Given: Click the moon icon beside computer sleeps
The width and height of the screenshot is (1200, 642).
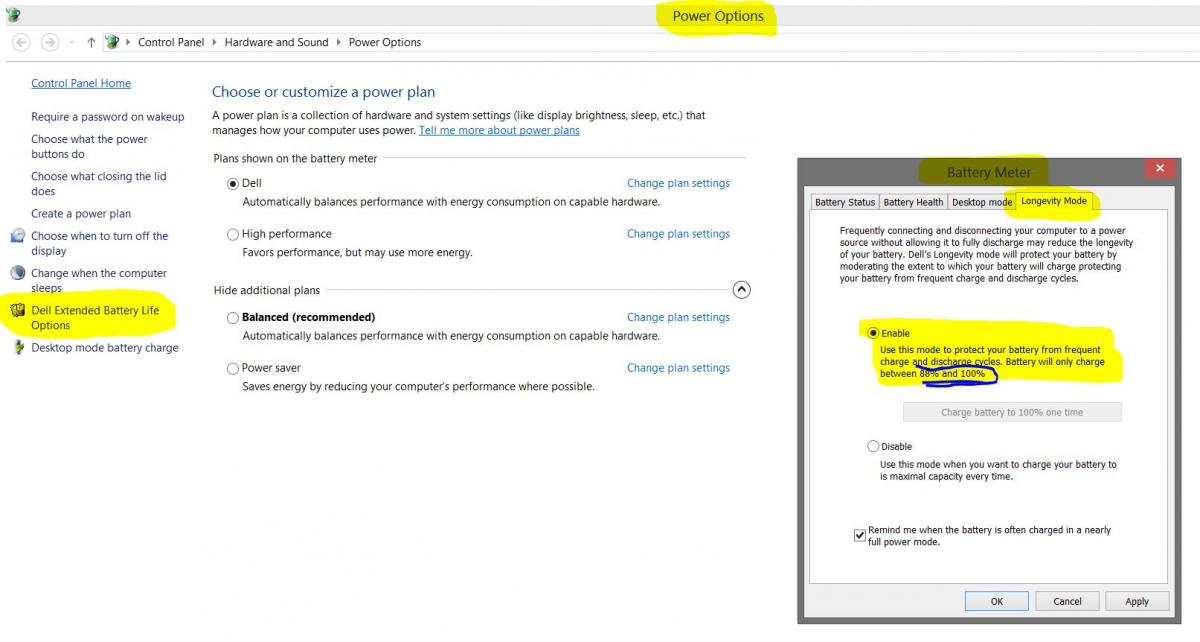Looking at the screenshot, I should (17, 273).
